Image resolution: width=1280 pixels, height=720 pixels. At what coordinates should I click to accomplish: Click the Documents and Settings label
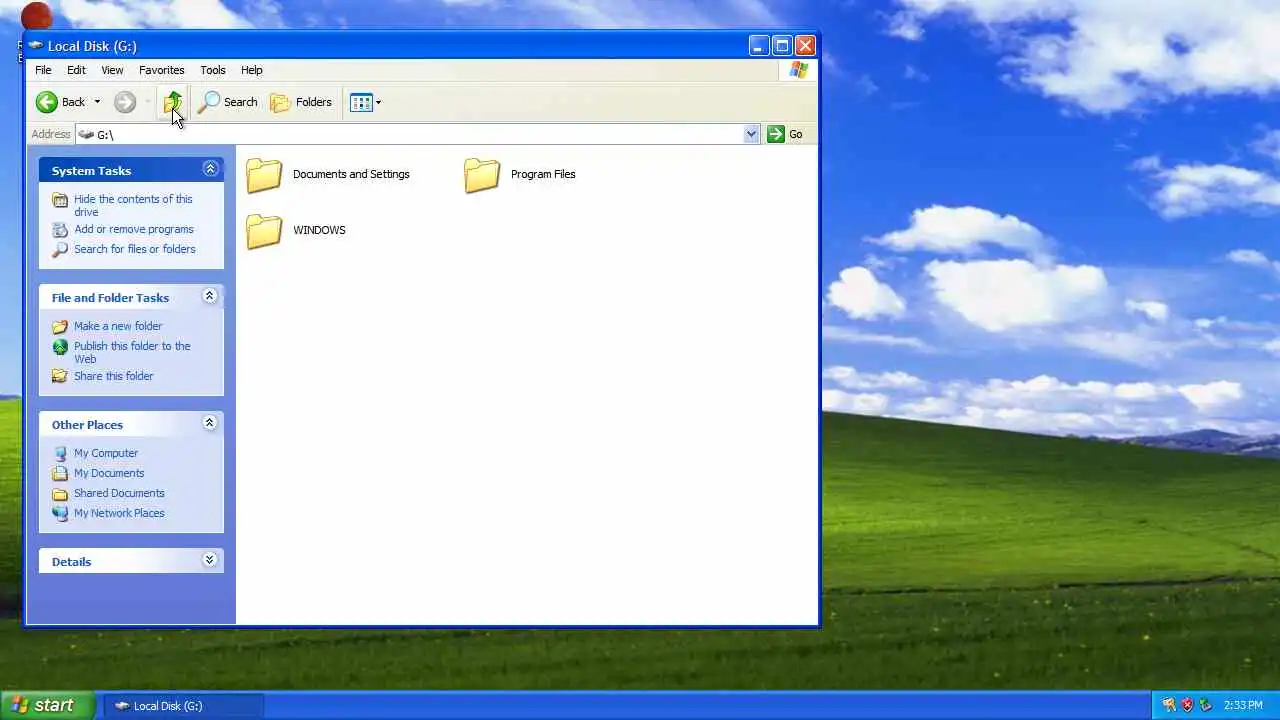pos(351,174)
